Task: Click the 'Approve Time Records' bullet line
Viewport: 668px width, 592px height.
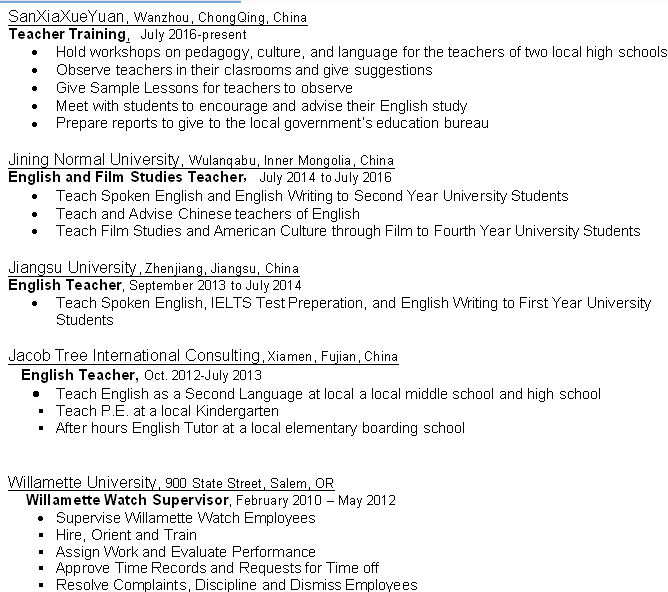Action: pyautogui.click(x=217, y=568)
